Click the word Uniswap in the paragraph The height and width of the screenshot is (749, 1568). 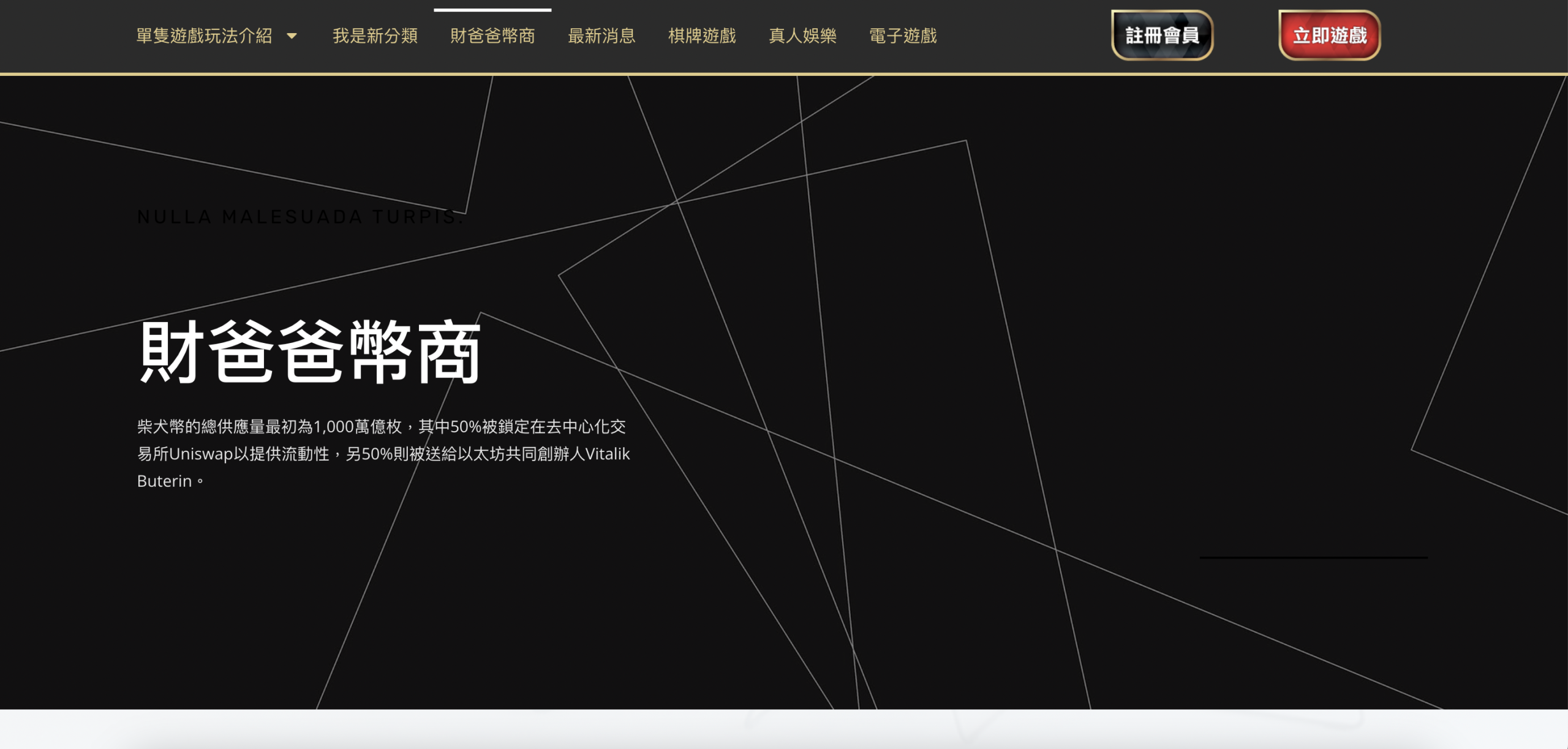pyautogui.click(x=201, y=454)
